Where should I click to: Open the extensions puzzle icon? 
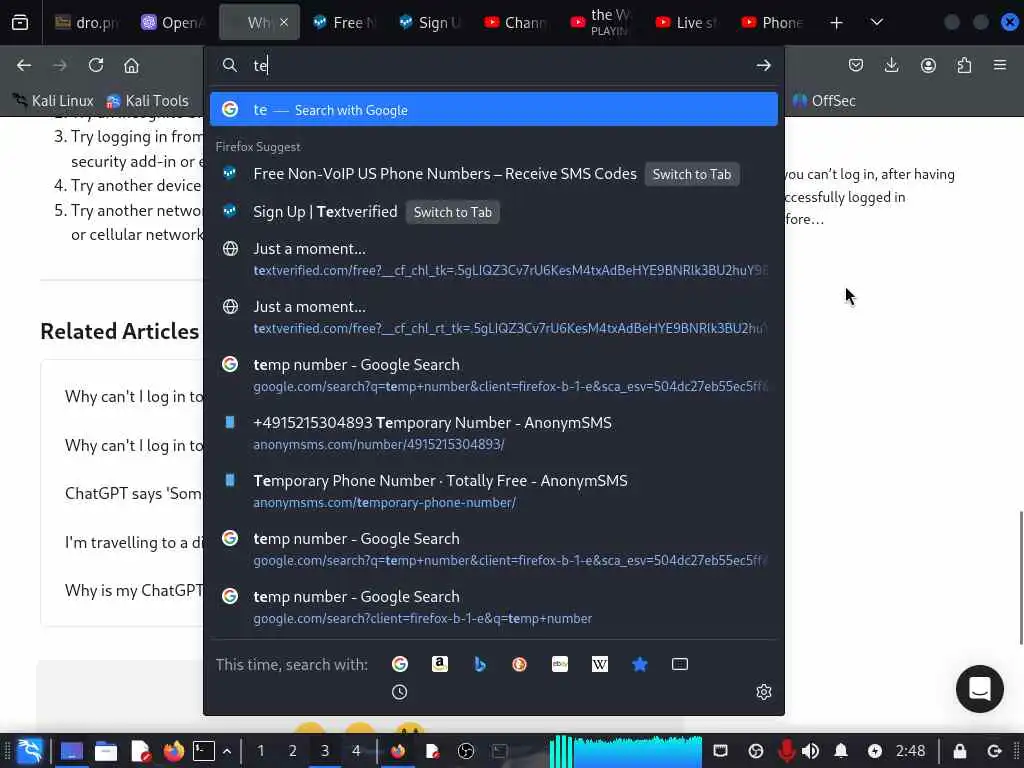pos(964,65)
